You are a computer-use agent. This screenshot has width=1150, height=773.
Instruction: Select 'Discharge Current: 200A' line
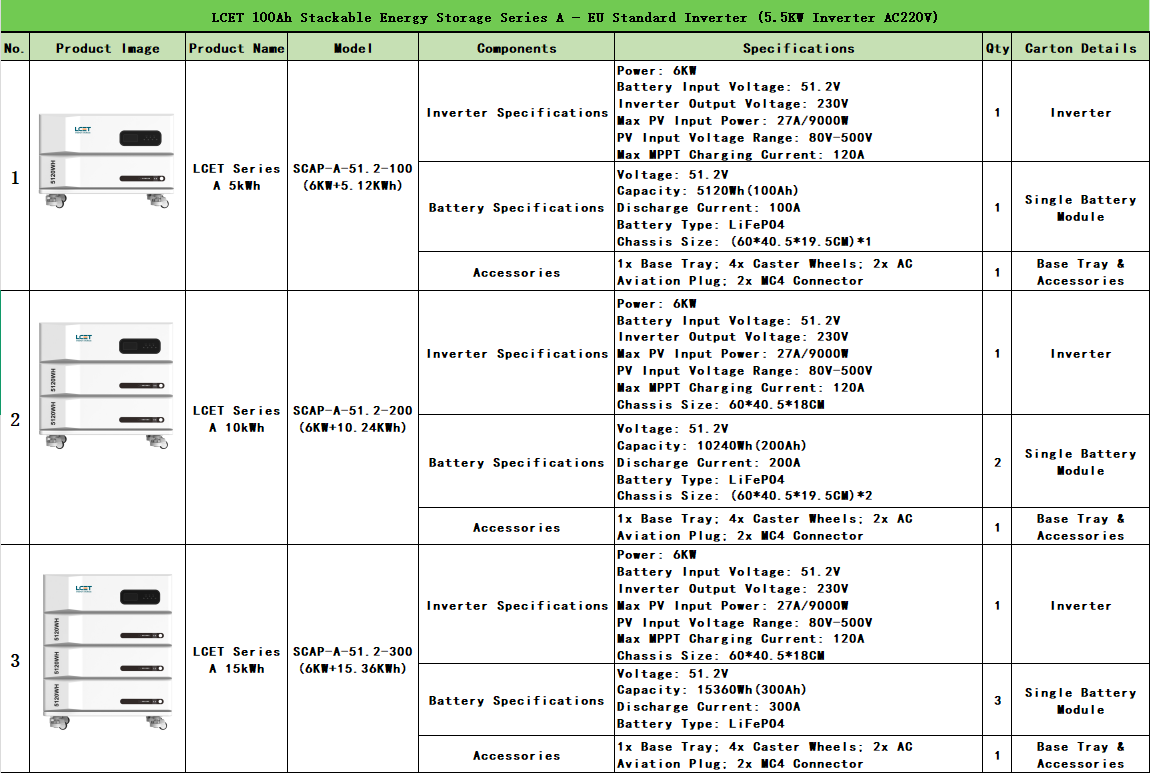708,463
